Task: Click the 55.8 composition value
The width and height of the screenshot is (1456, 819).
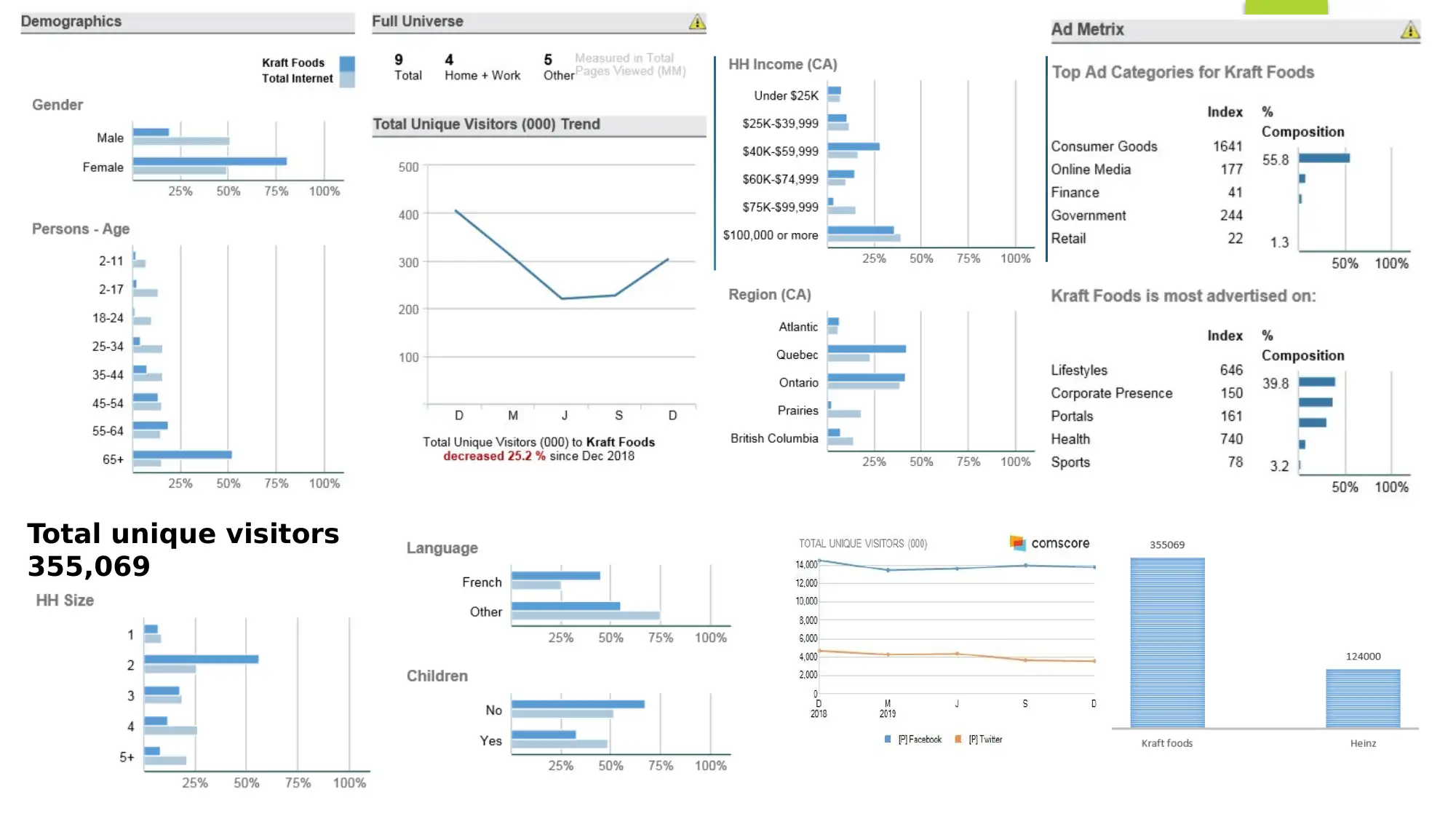Action: tap(1275, 159)
